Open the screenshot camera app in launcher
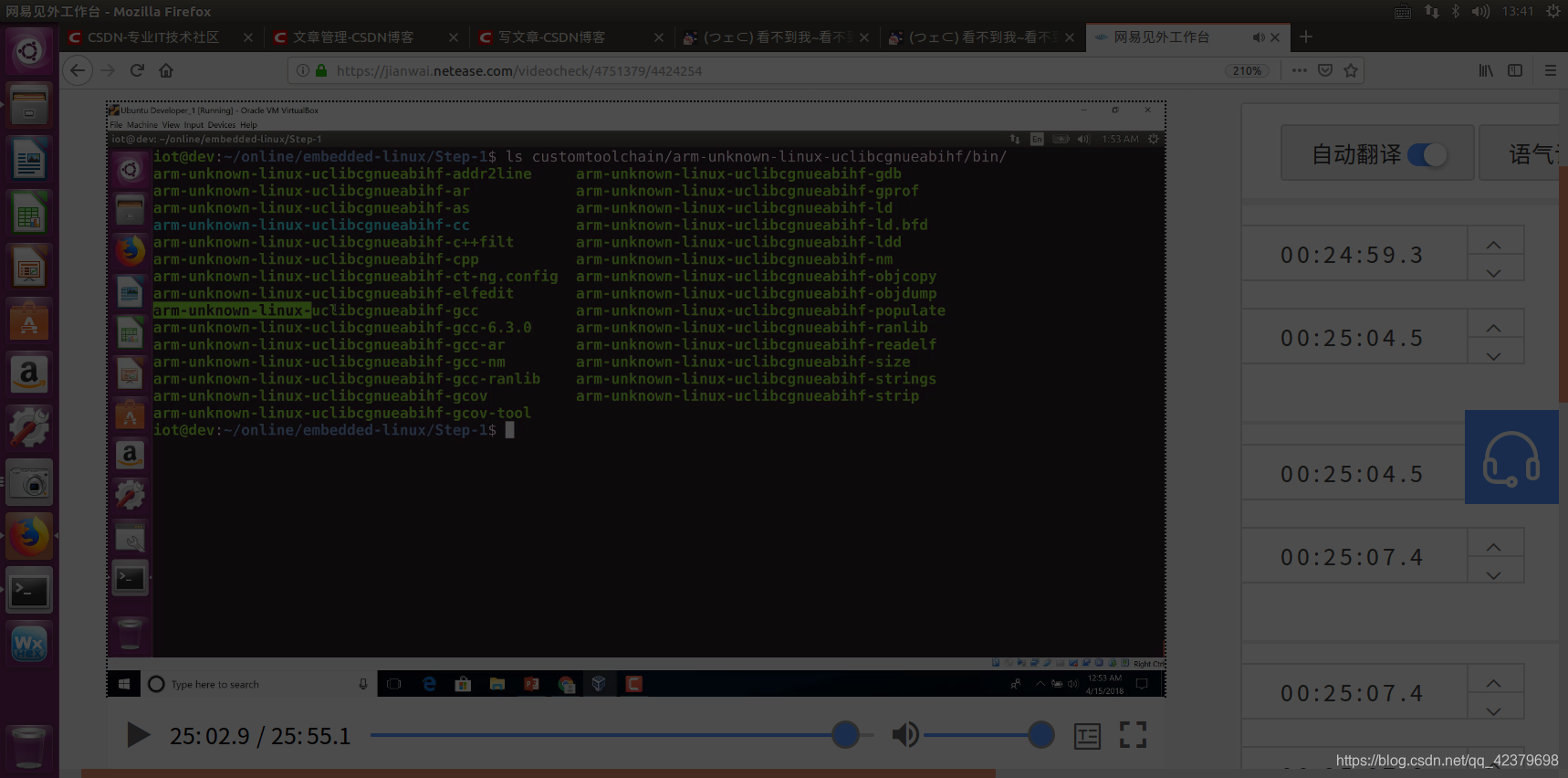This screenshot has height=778, width=1568. click(29, 482)
